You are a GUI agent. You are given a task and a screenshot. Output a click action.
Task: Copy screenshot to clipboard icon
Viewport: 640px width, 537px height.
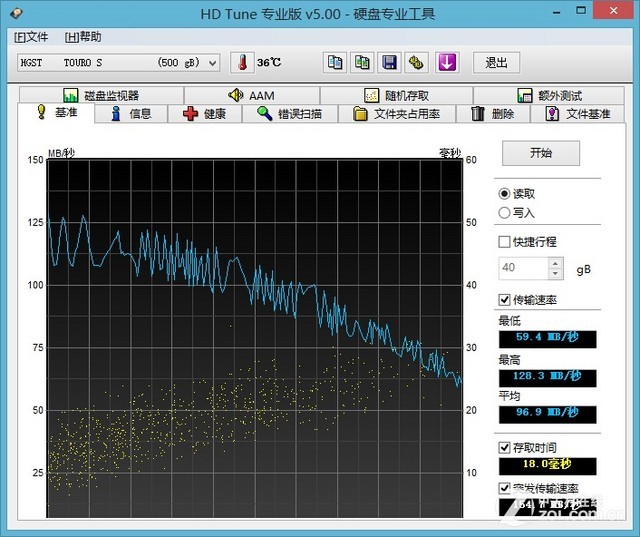point(362,63)
